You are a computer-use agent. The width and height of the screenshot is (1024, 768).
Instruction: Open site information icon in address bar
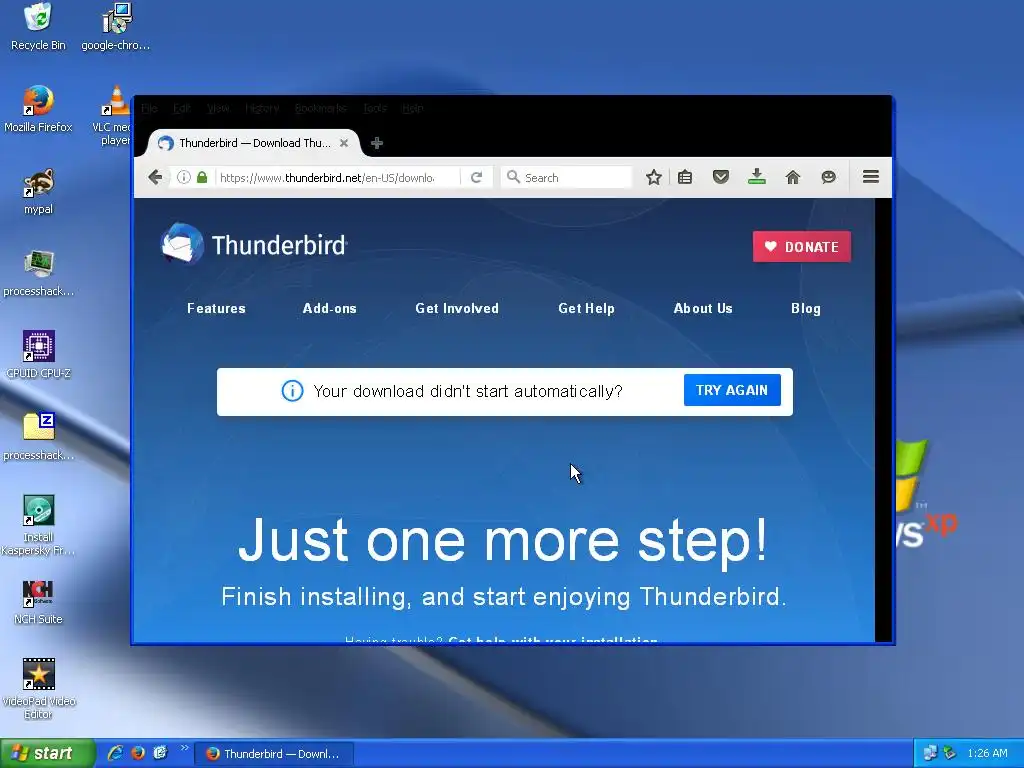[184, 177]
